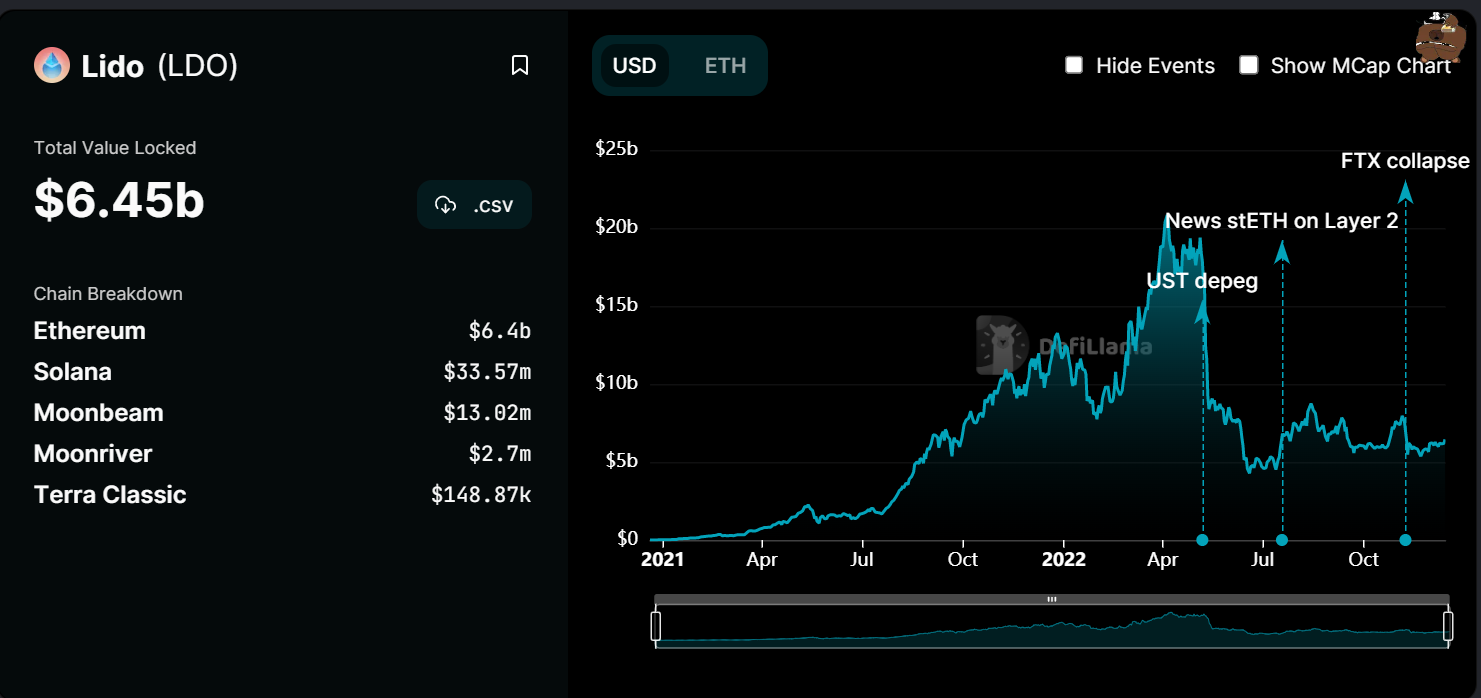Viewport: 1481px width, 698px height.
Task: Click the "$13.02m" Moonbeam value
Action: (487, 413)
